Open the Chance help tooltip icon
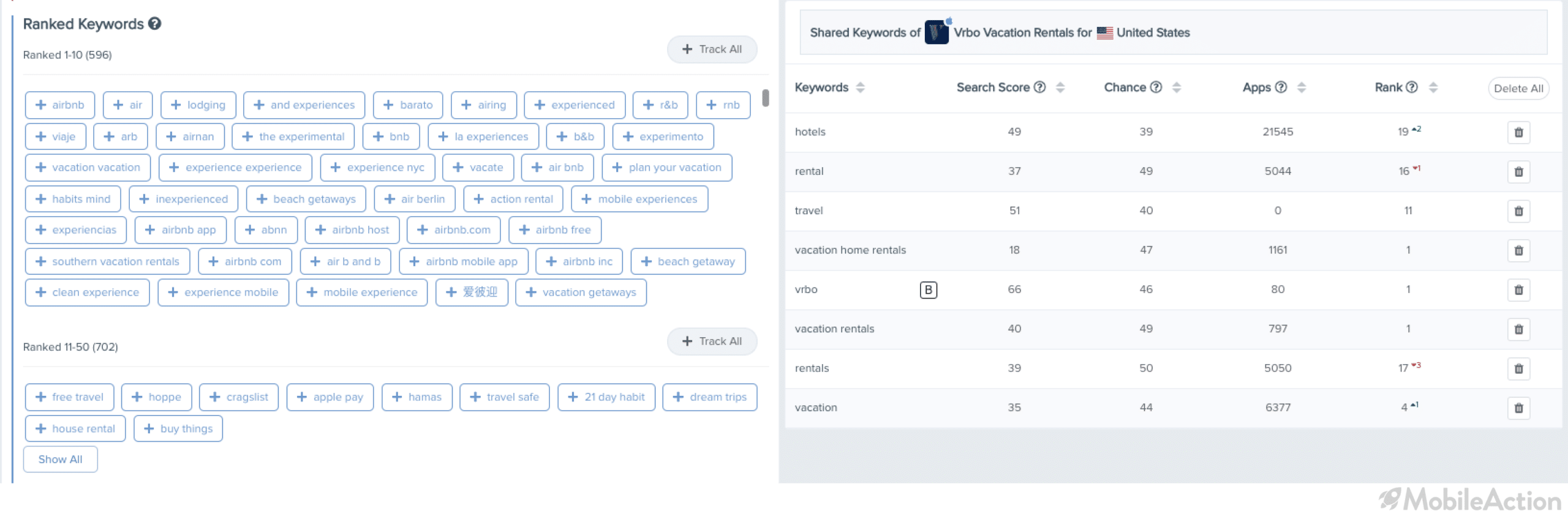Screen dimensions: 1568x514 click(x=1156, y=87)
